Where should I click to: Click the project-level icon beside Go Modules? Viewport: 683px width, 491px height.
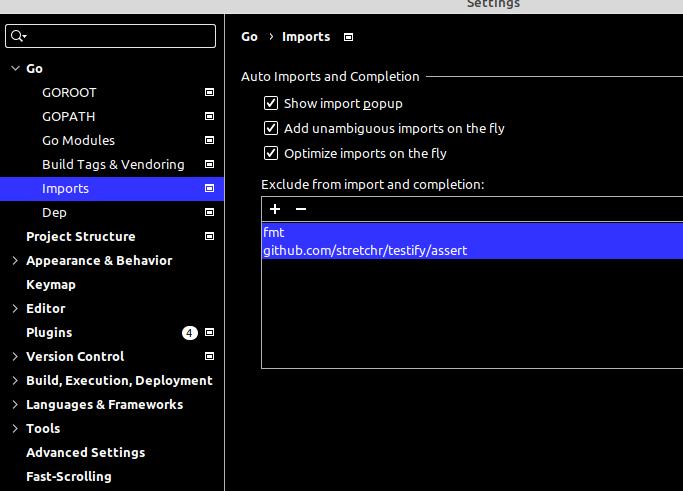coord(210,140)
